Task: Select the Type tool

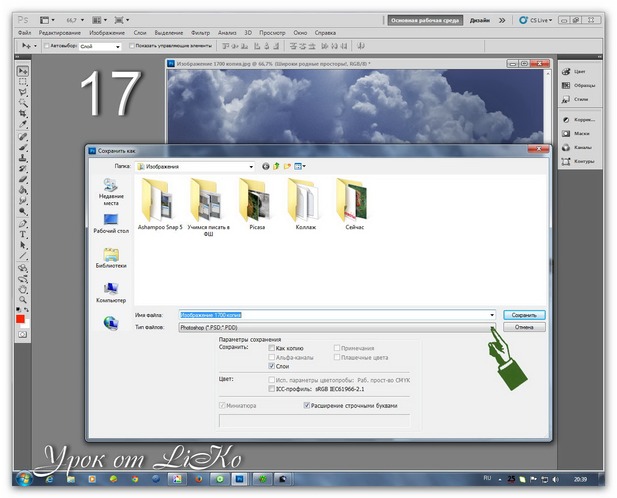Action: [23, 234]
